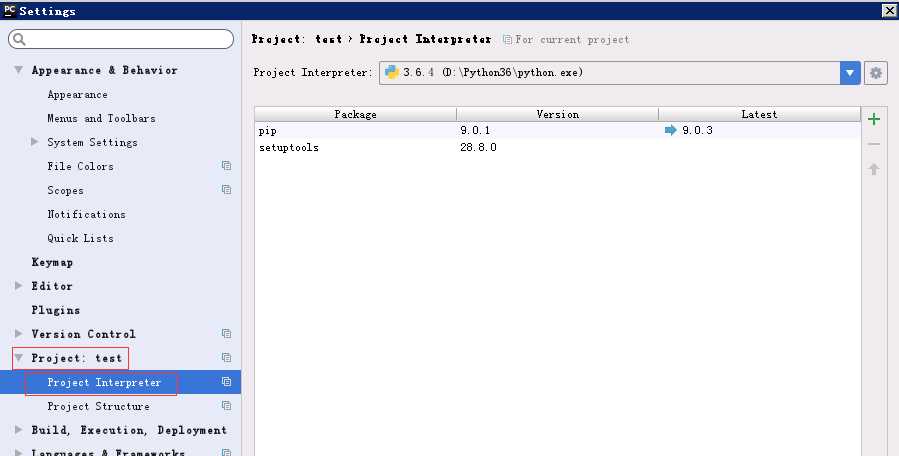Image resolution: width=899 pixels, height=456 pixels.
Task: Expand the Editor settings section
Action: click(x=19, y=286)
